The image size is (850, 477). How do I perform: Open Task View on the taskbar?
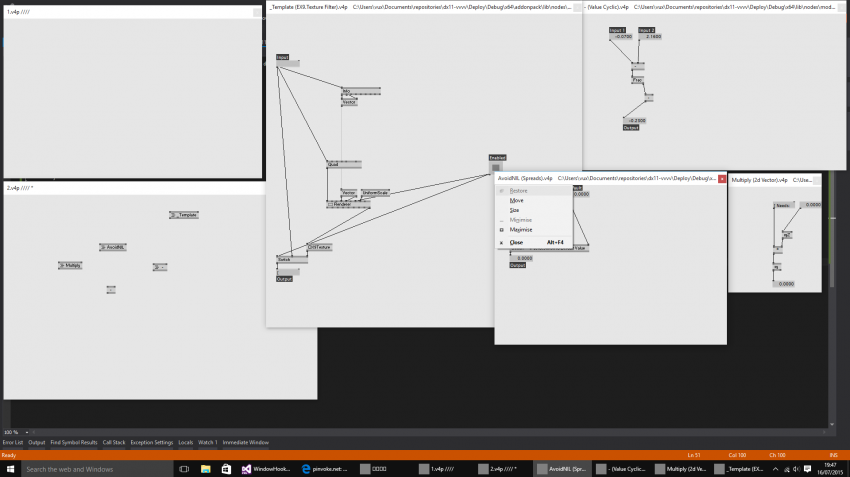click(x=184, y=468)
